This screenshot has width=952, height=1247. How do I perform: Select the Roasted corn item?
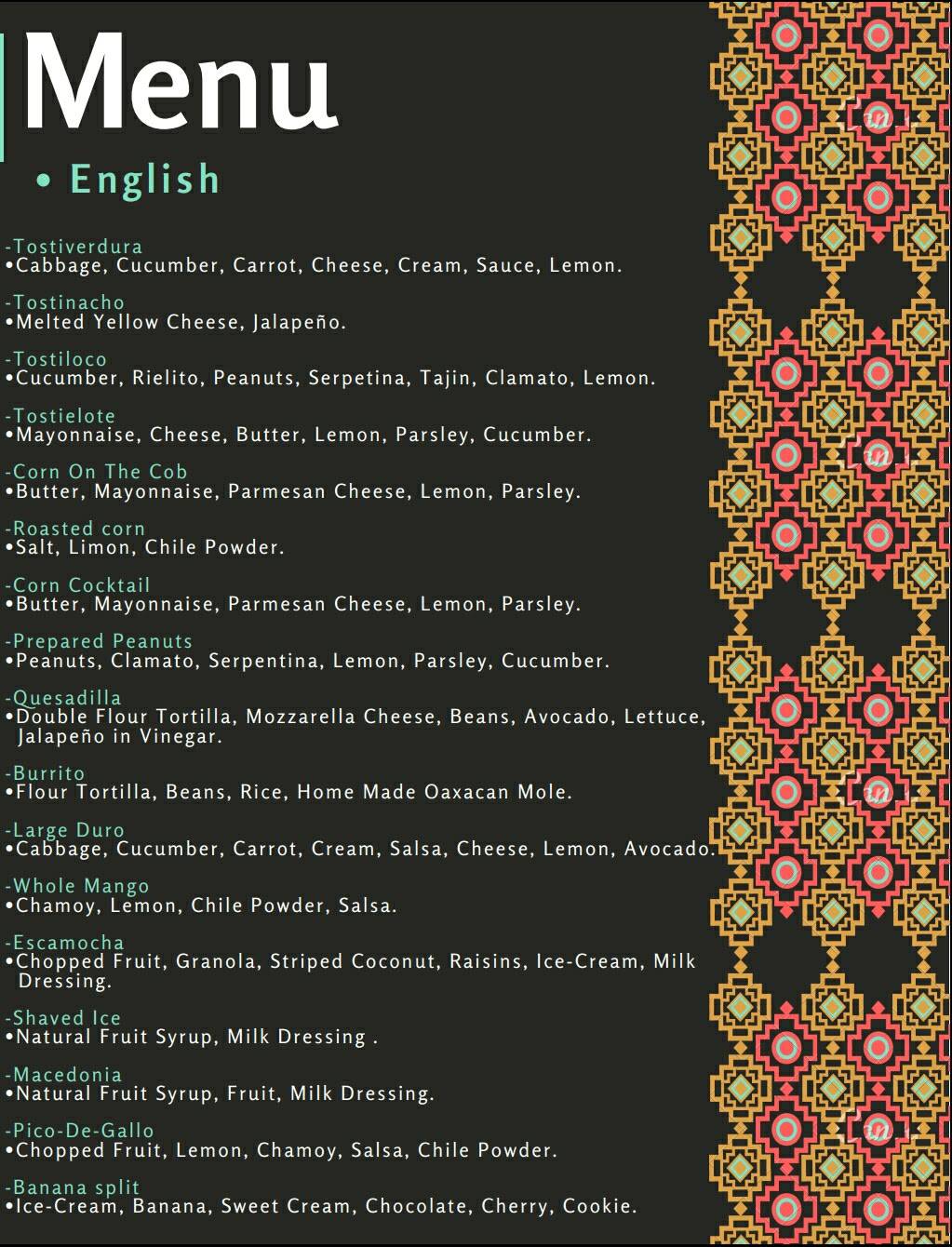[77, 529]
